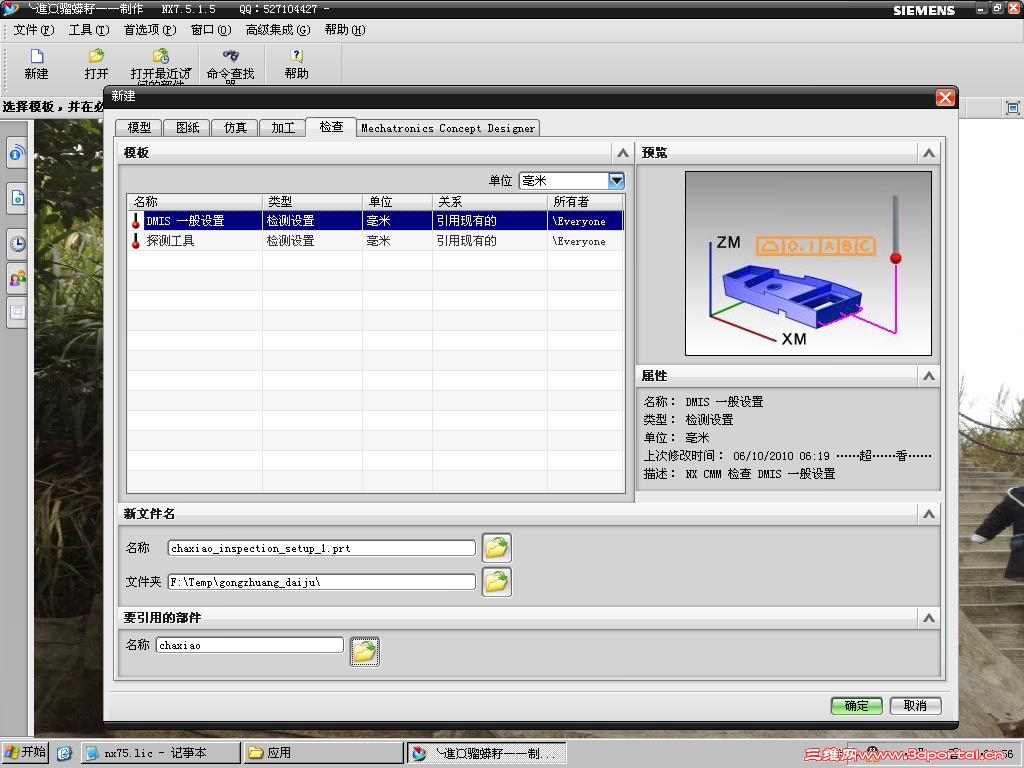Toggle the full-screen icon at right edge
Viewport: 1024px width, 768px height.
click(x=1012, y=108)
